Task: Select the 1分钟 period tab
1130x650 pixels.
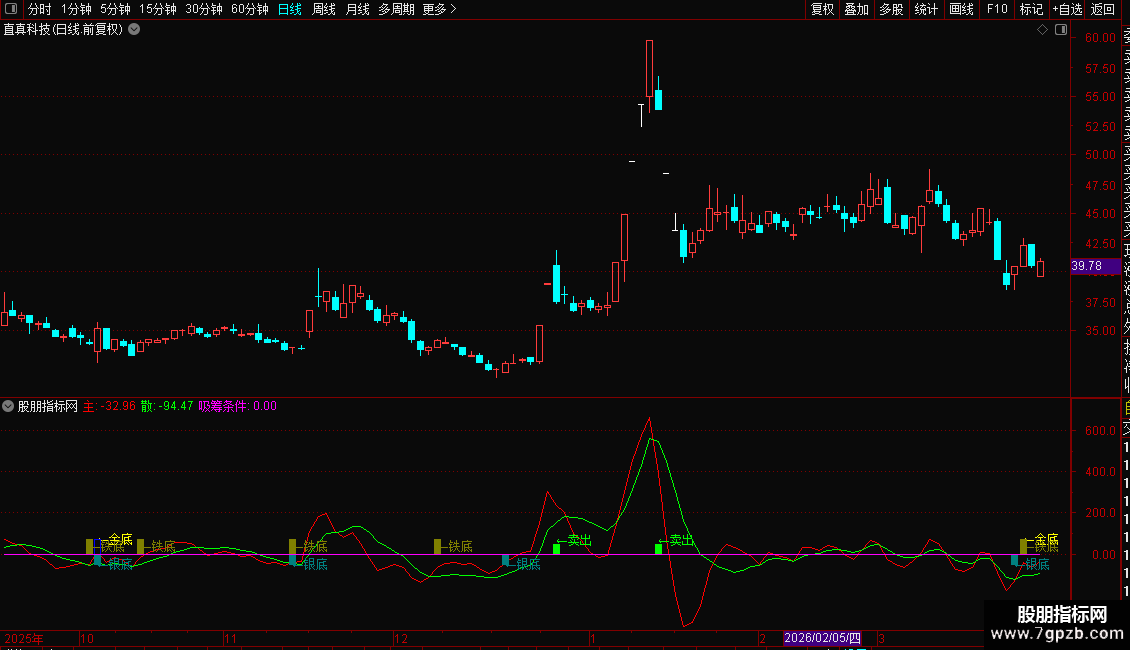Action: [76, 9]
